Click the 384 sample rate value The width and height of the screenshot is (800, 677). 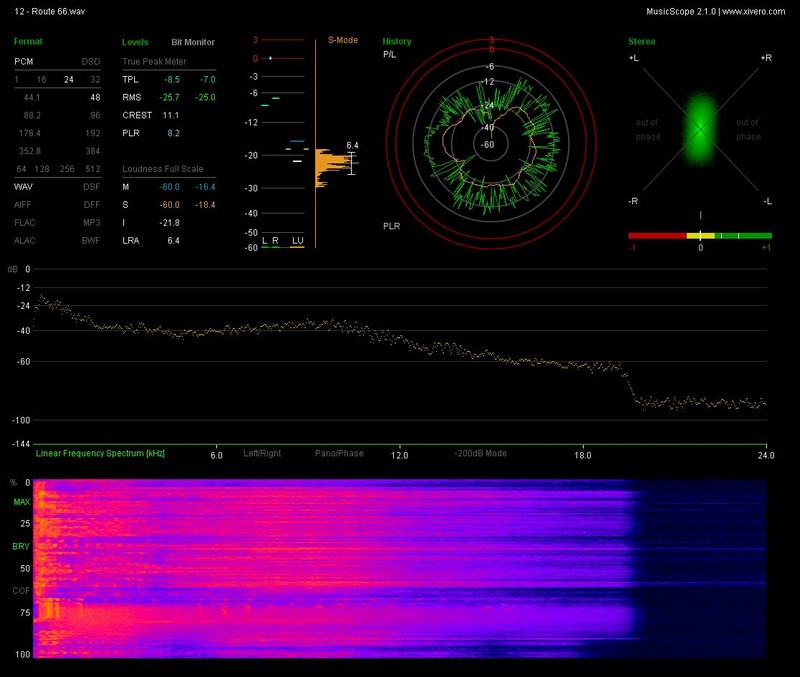coord(93,151)
